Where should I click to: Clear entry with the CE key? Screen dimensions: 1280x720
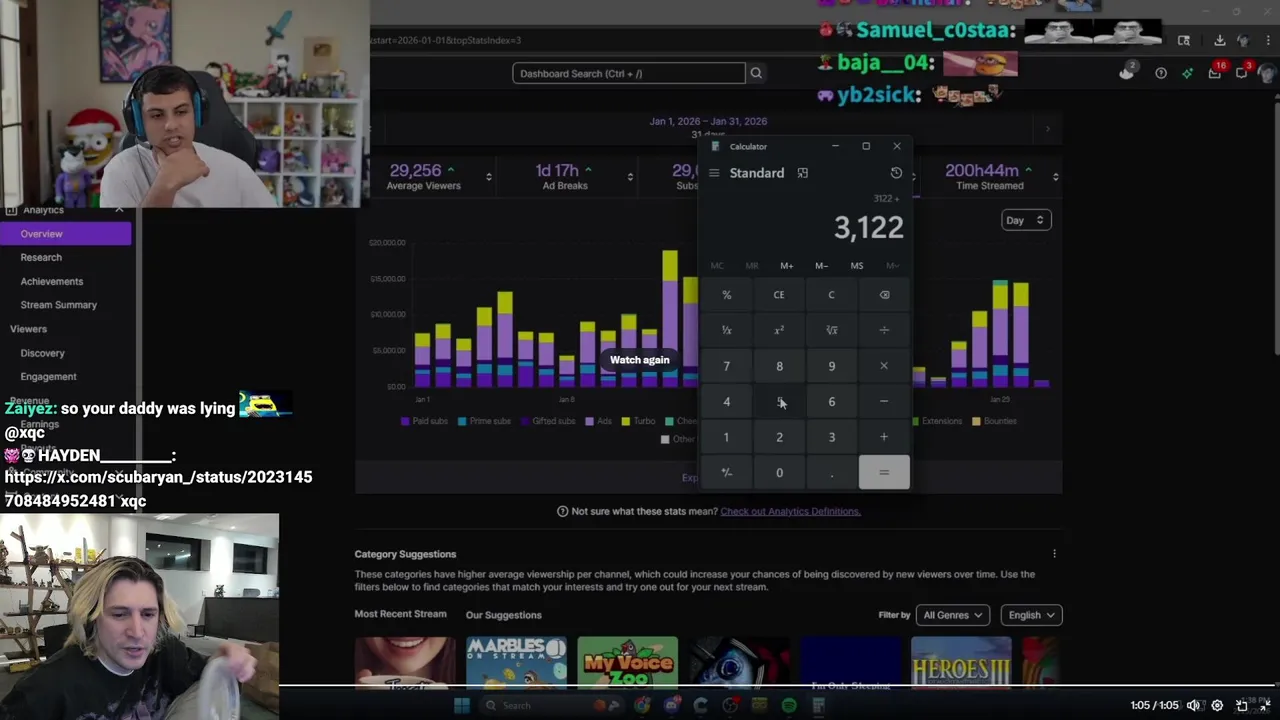[779, 295]
